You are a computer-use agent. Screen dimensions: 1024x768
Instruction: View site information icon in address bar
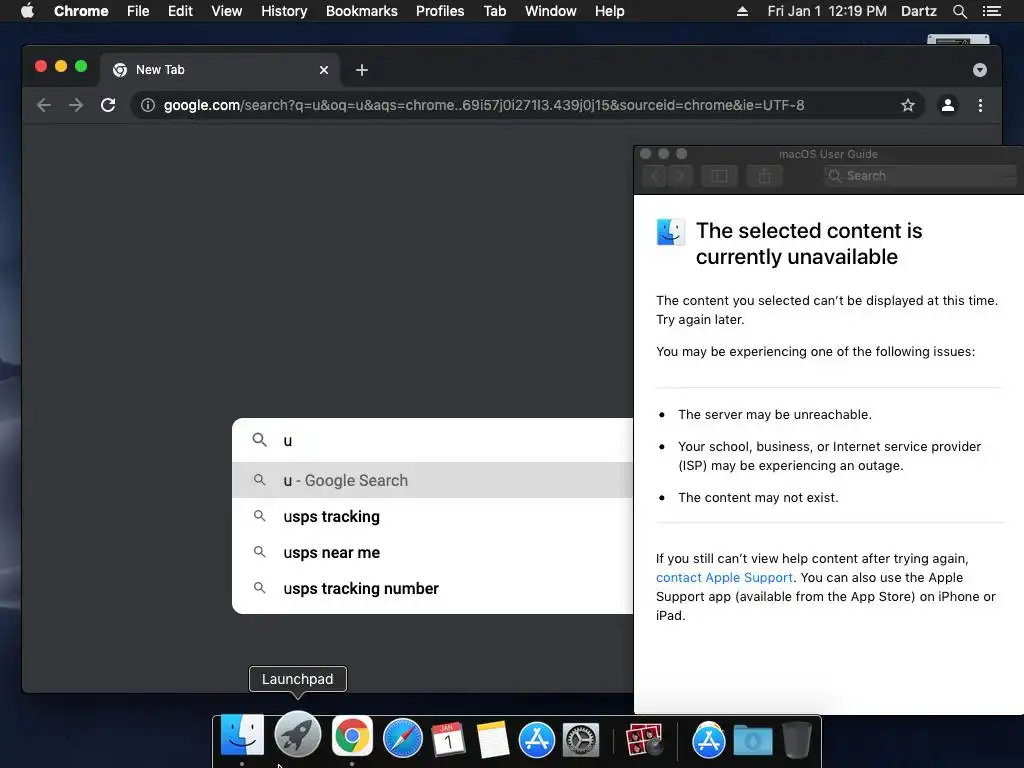pos(148,105)
